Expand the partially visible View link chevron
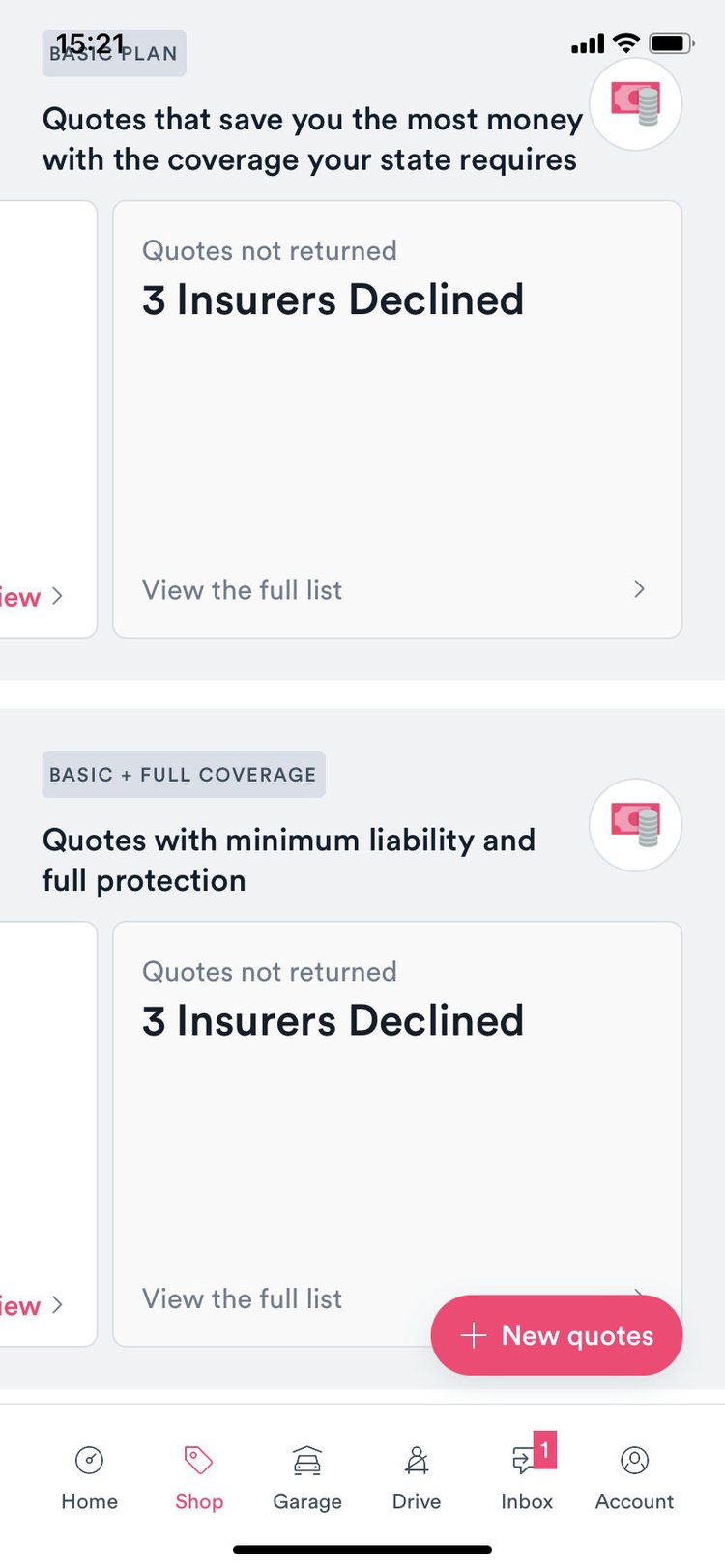Image resolution: width=725 pixels, height=1568 pixels. [x=57, y=597]
